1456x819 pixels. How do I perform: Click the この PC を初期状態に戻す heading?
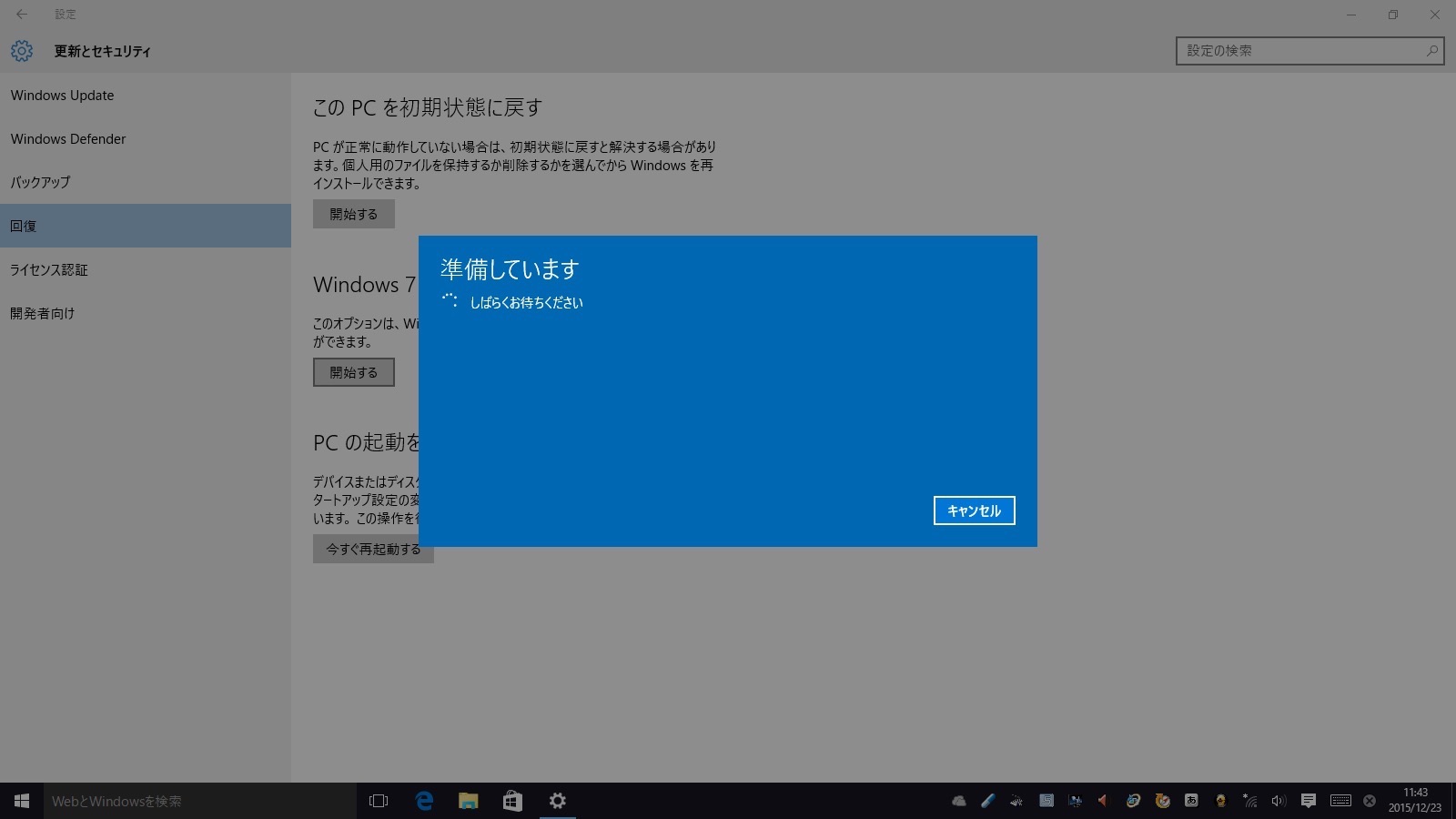[x=428, y=107]
